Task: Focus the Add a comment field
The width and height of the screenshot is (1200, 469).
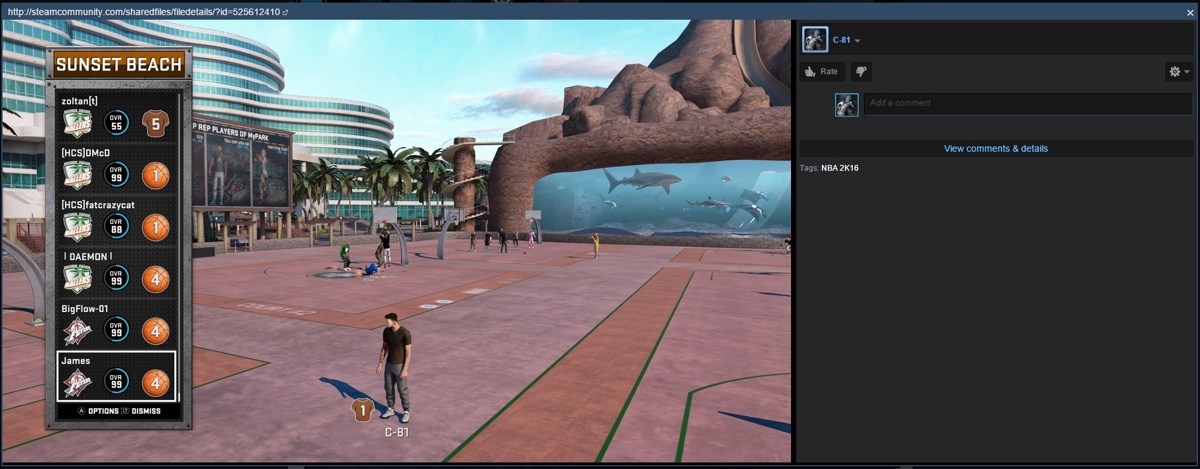Action: click(1027, 103)
